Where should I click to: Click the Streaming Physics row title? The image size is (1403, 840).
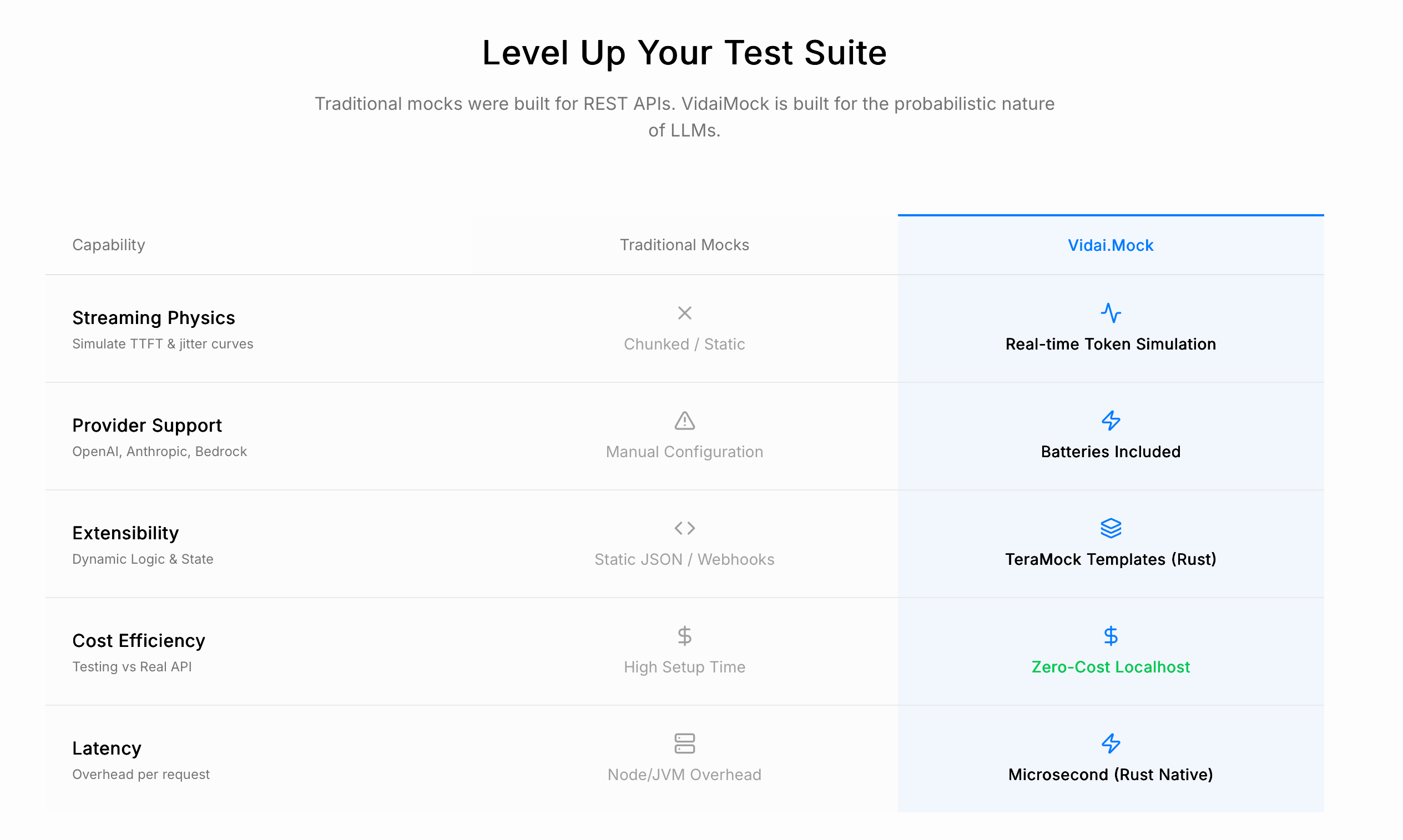coord(153,317)
